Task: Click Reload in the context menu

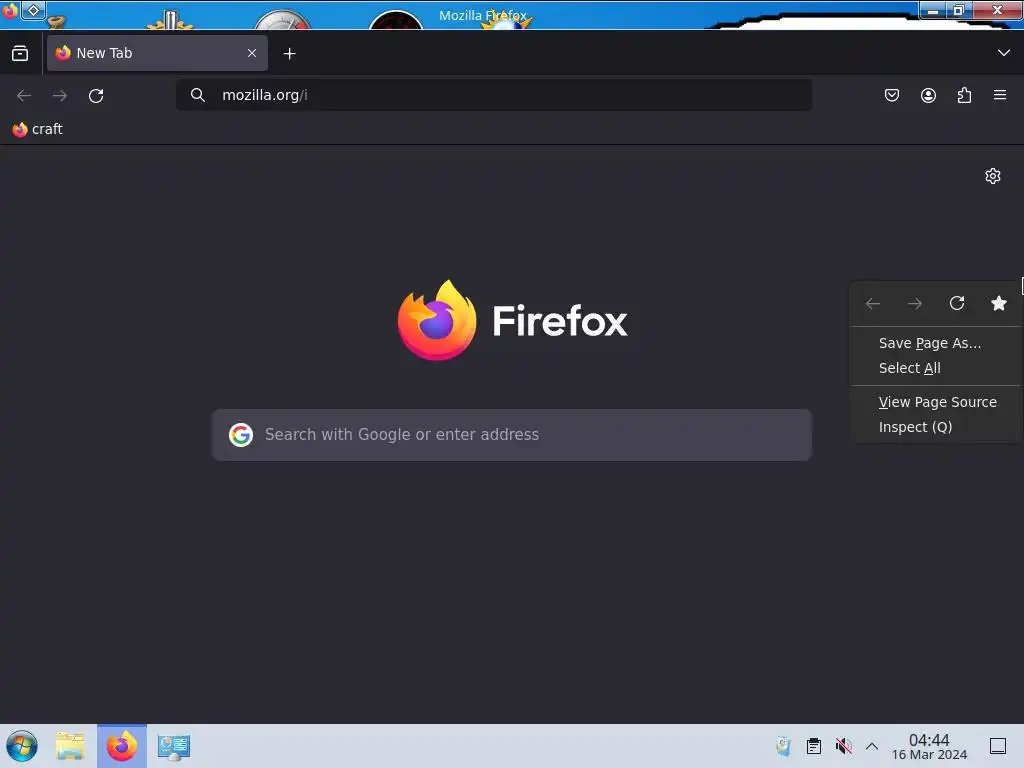Action: [957, 304]
